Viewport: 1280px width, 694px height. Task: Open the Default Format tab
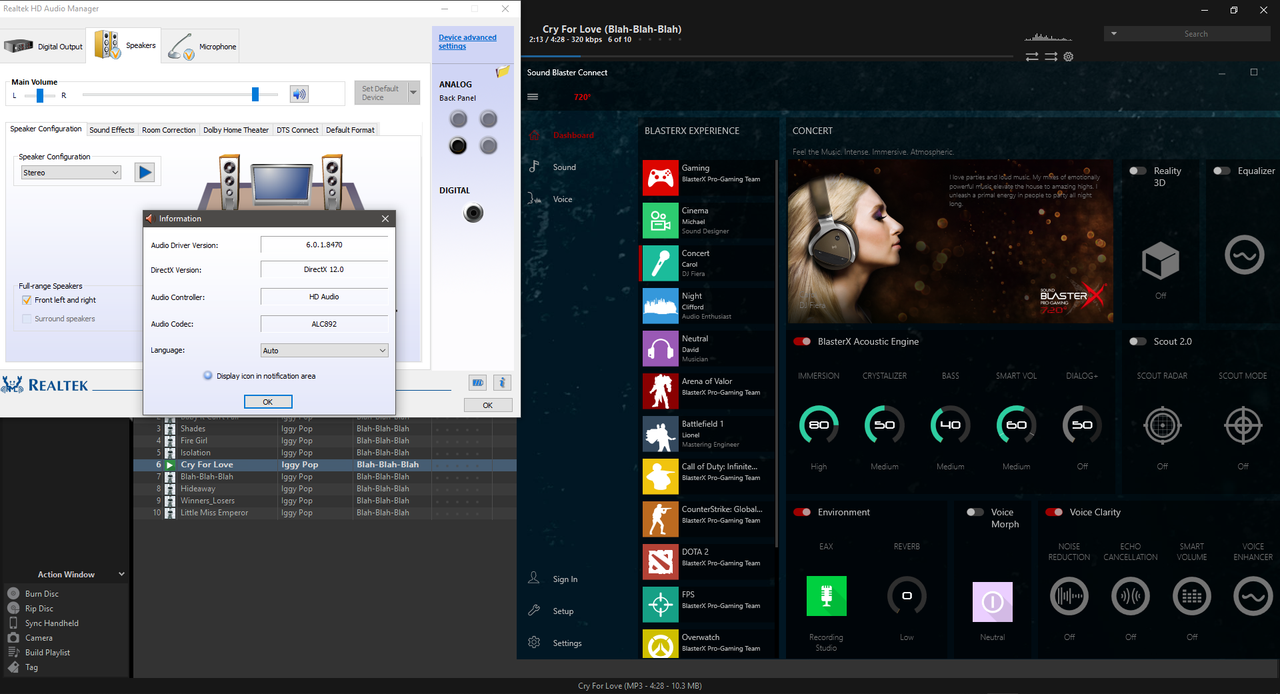point(350,130)
